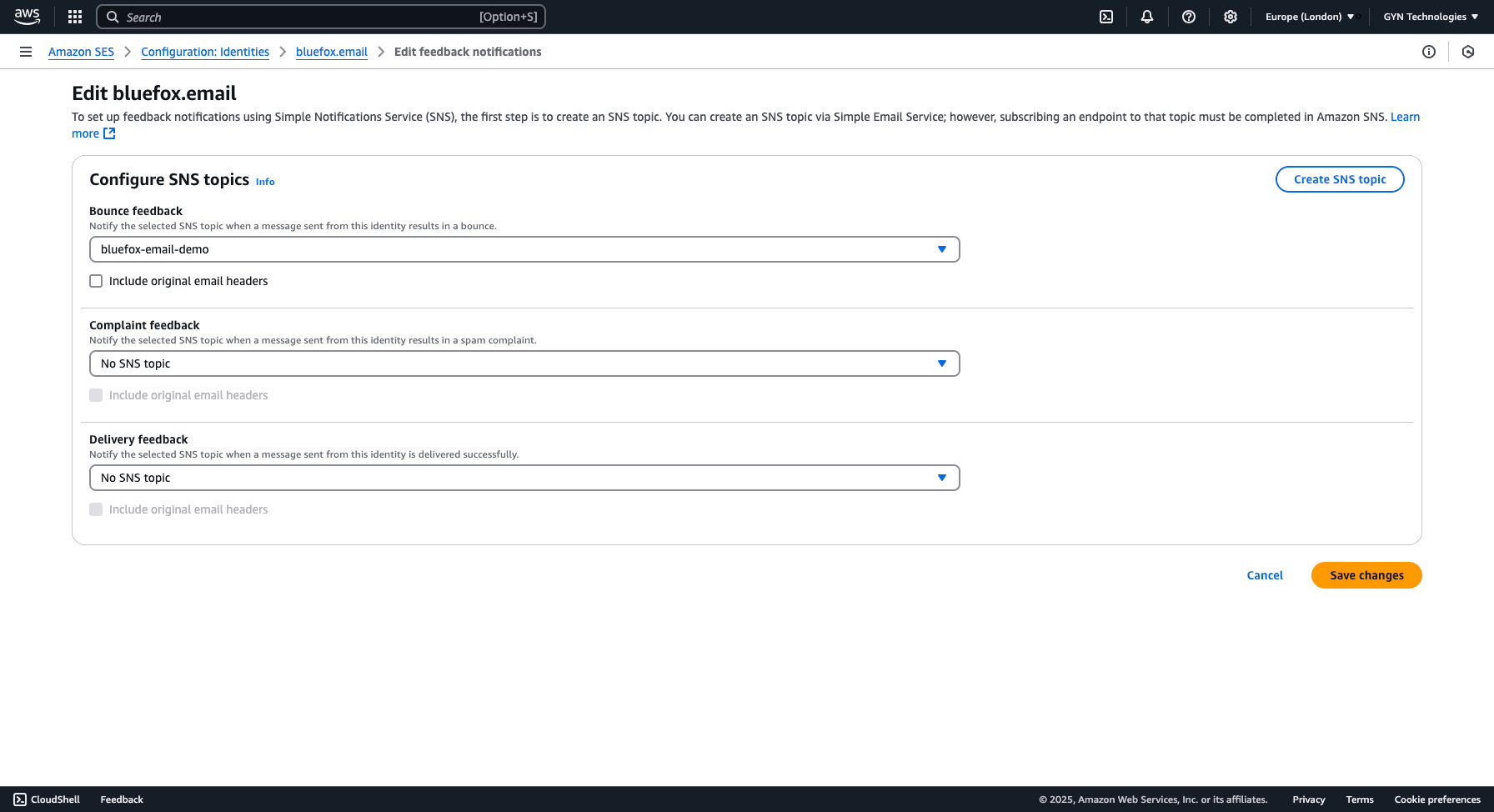Click the disabled Complaint feedback headers checkbox
This screenshot has width=1494, height=812.
click(x=96, y=395)
